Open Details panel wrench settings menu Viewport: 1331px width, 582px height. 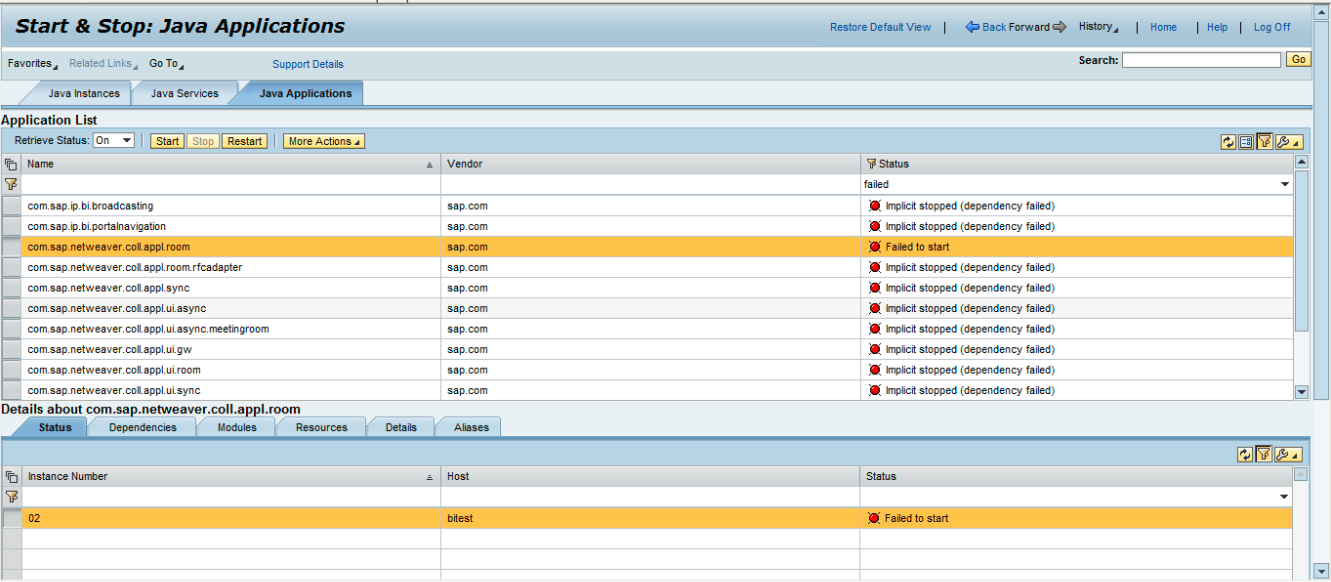1288,455
